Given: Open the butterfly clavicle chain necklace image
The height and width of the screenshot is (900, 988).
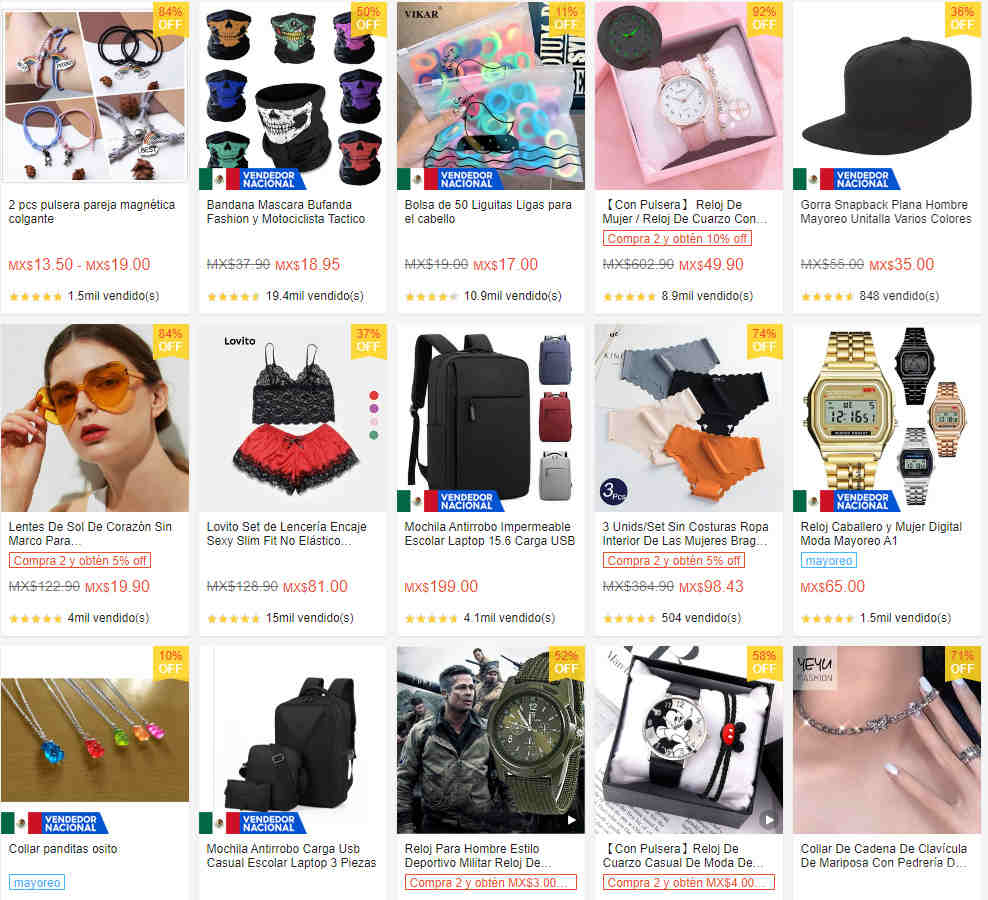Looking at the screenshot, I should click(x=887, y=740).
